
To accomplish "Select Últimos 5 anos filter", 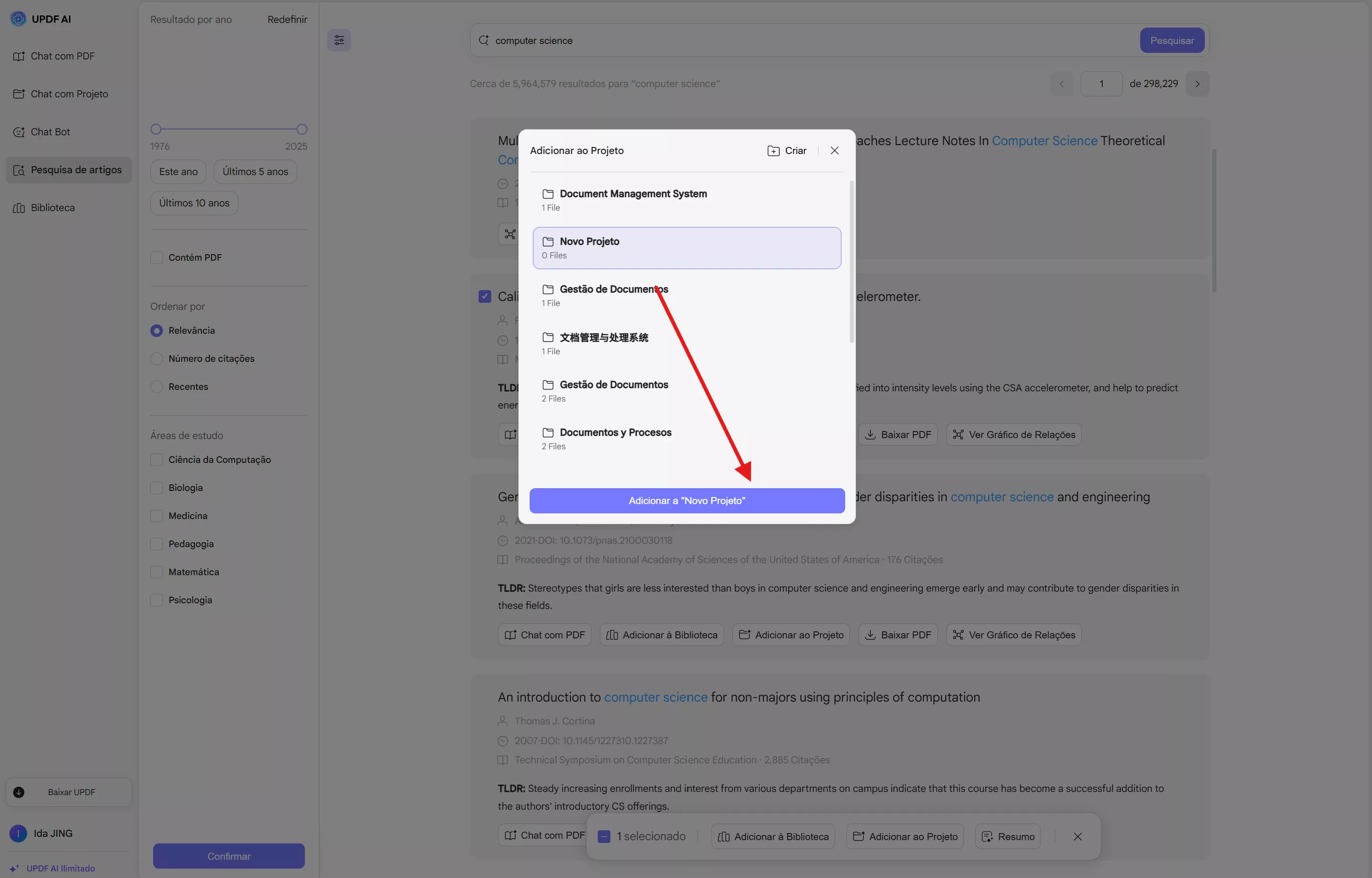I will click(255, 172).
